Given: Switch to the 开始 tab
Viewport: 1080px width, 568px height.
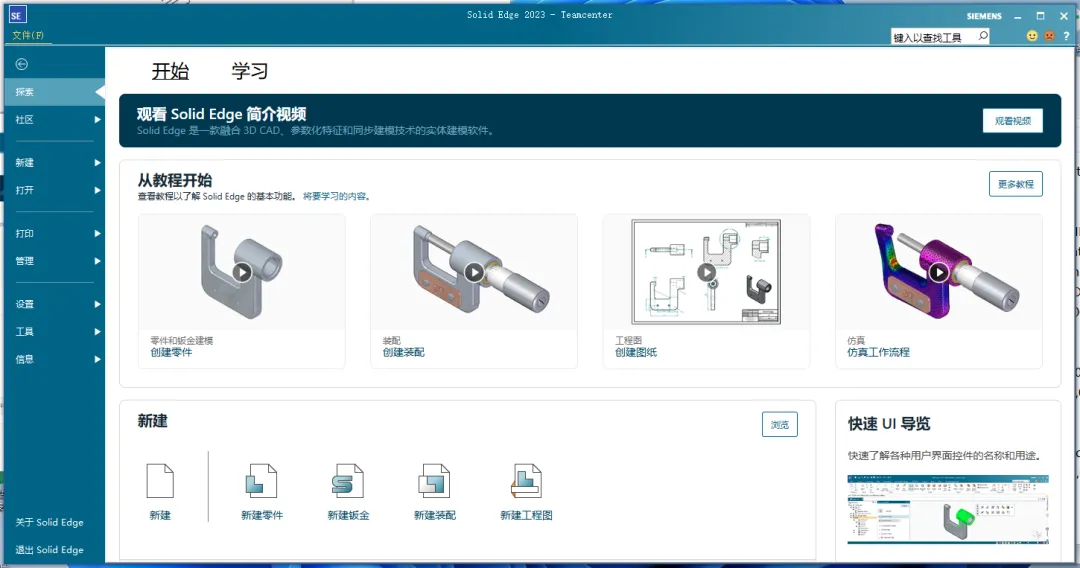Looking at the screenshot, I should [x=170, y=71].
